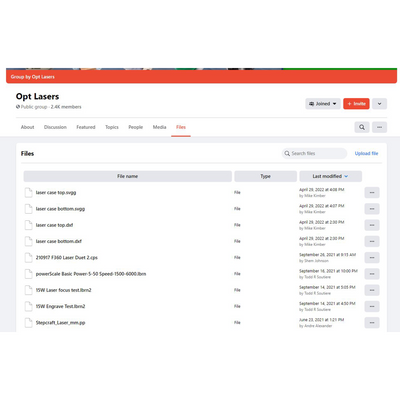Click the Type column header
This screenshot has height=400, width=400.
[265, 176]
